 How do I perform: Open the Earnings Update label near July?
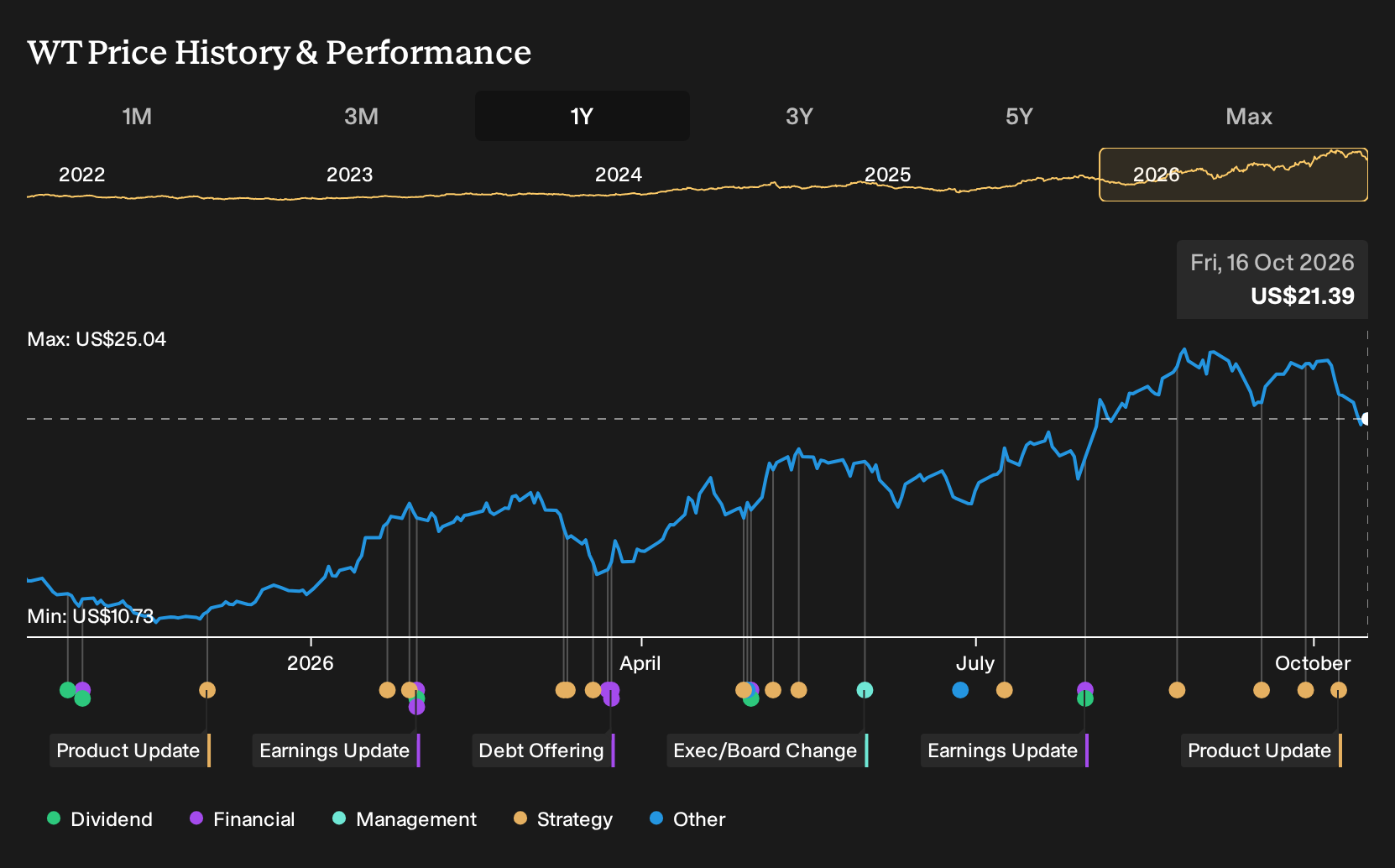point(1004,750)
